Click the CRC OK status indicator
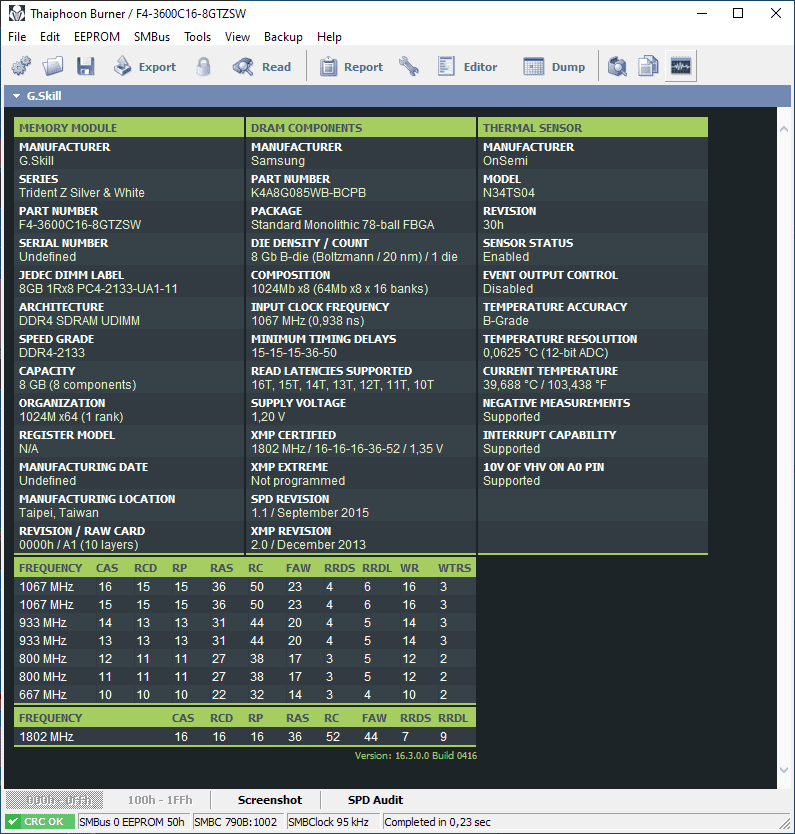The height and width of the screenshot is (834, 795). (40, 822)
